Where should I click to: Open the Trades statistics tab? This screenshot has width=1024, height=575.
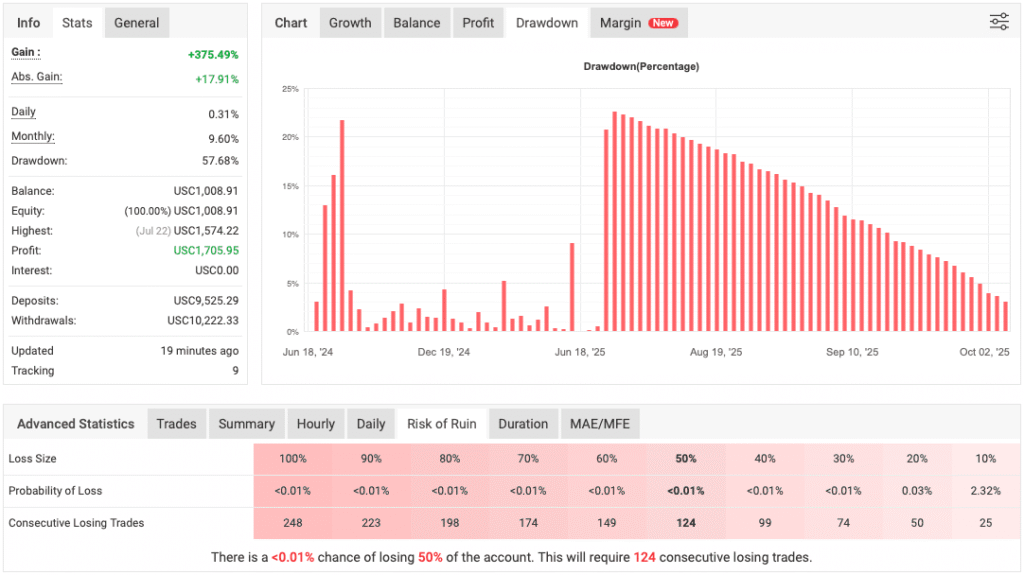pos(176,424)
